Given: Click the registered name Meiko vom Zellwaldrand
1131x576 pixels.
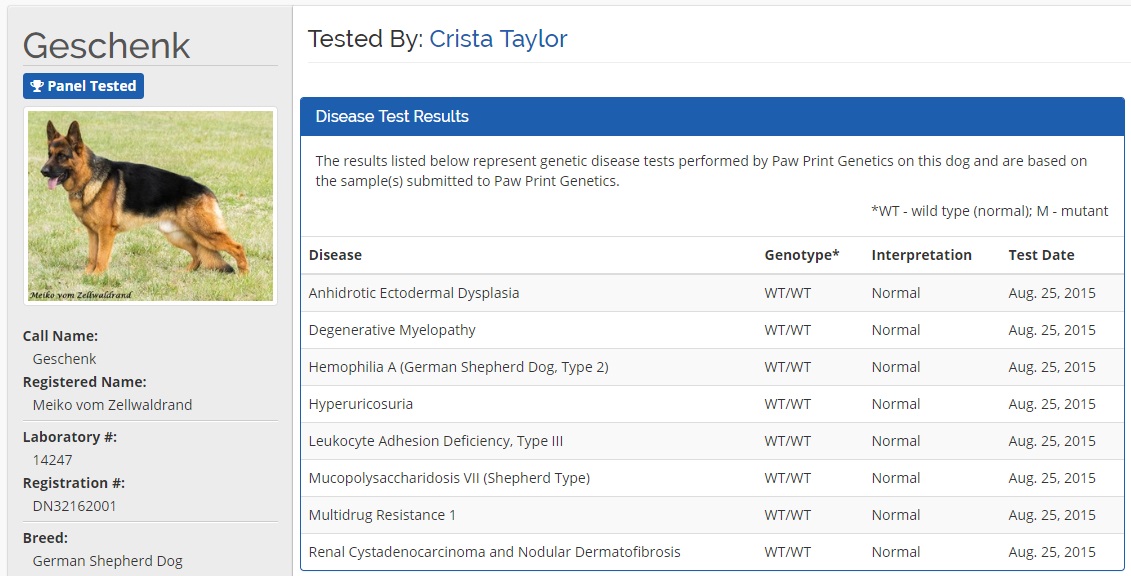Looking at the screenshot, I should (112, 405).
